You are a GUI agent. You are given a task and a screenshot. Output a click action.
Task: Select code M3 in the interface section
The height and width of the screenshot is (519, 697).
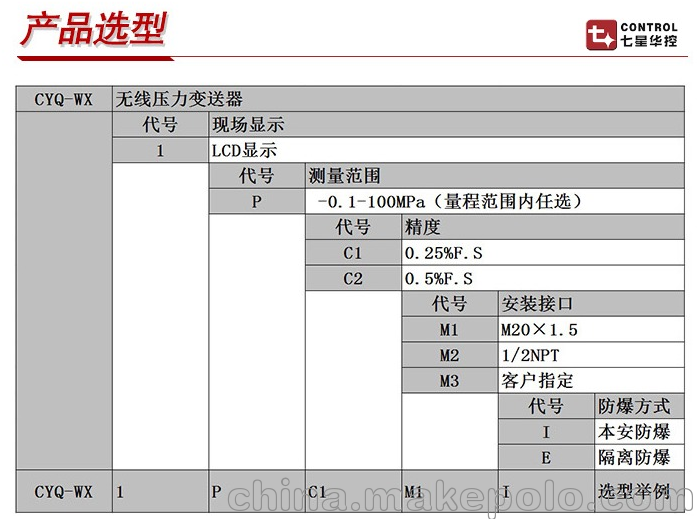coord(450,381)
